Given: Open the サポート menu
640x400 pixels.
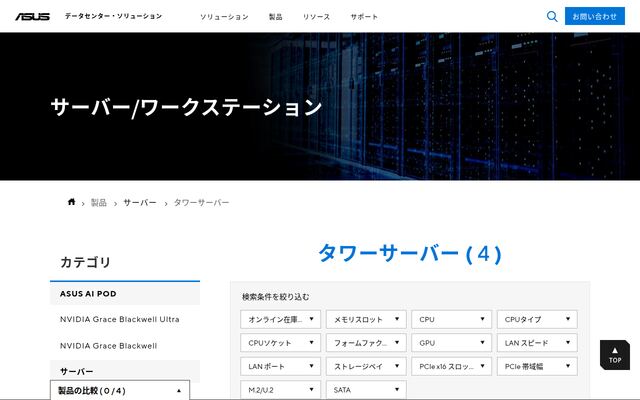Looking at the screenshot, I should click(x=364, y=17).
